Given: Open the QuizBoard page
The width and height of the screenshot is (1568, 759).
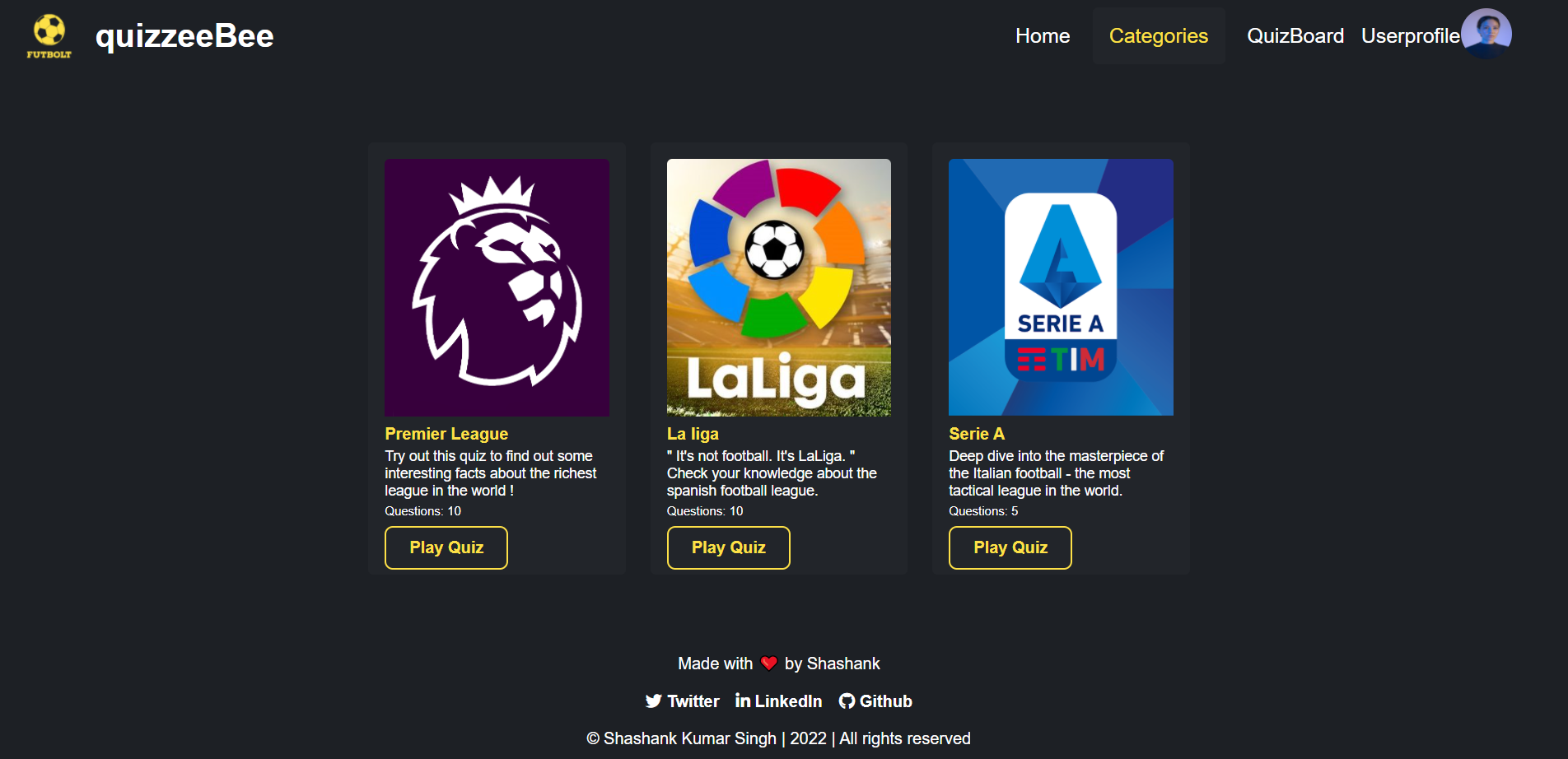Looking at the screenshot, I should coord(1295,35).
